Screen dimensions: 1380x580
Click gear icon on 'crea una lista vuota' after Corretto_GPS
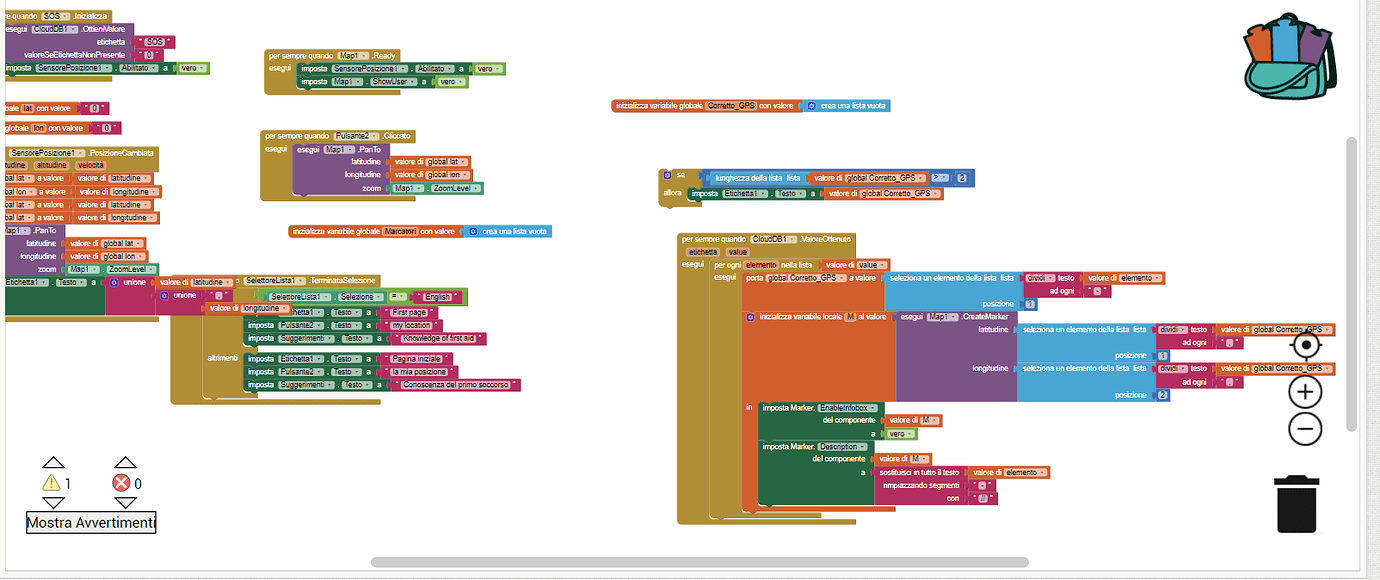(x=812, y=106)
